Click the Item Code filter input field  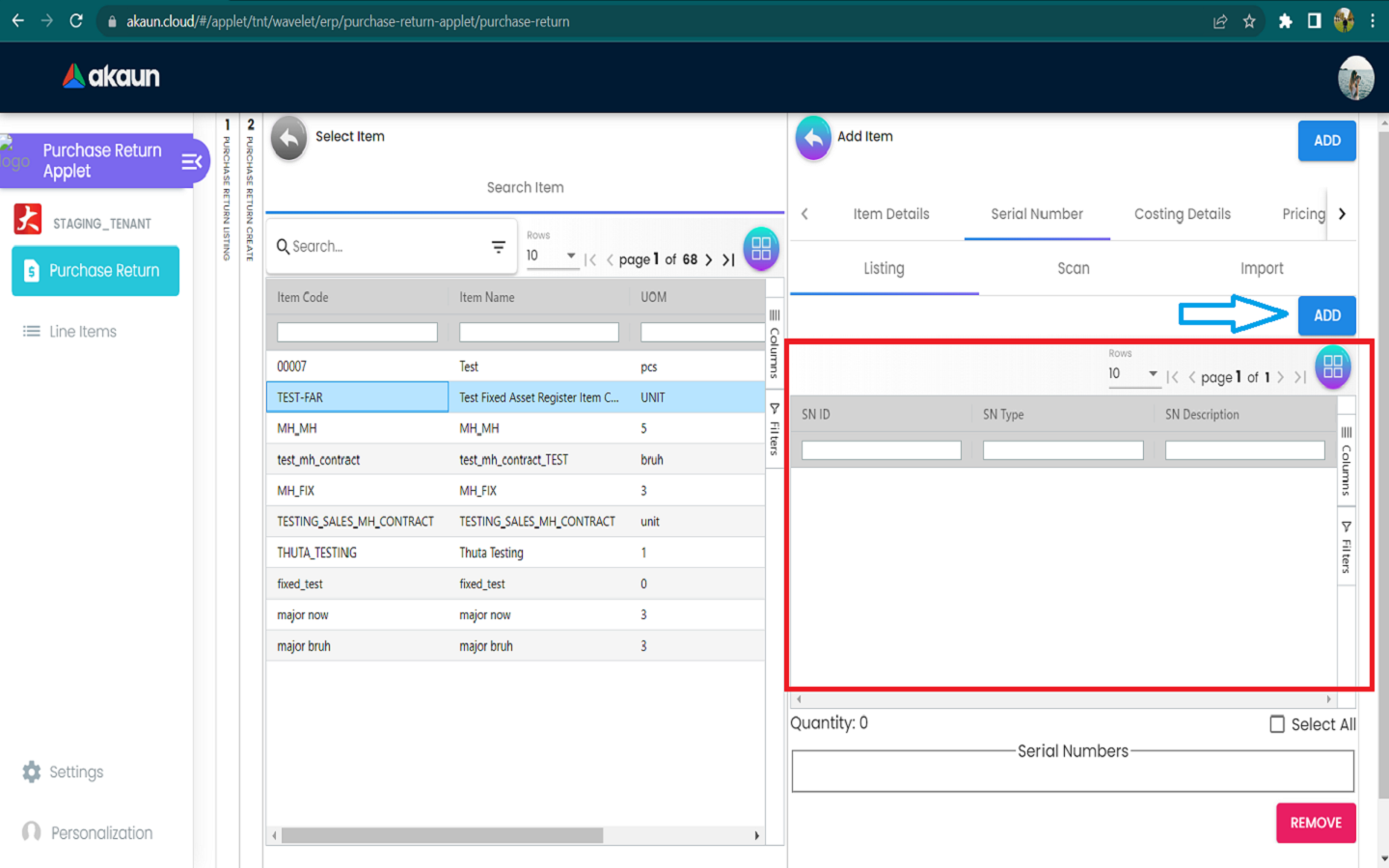pyautogui.click(x=357, y=333)
